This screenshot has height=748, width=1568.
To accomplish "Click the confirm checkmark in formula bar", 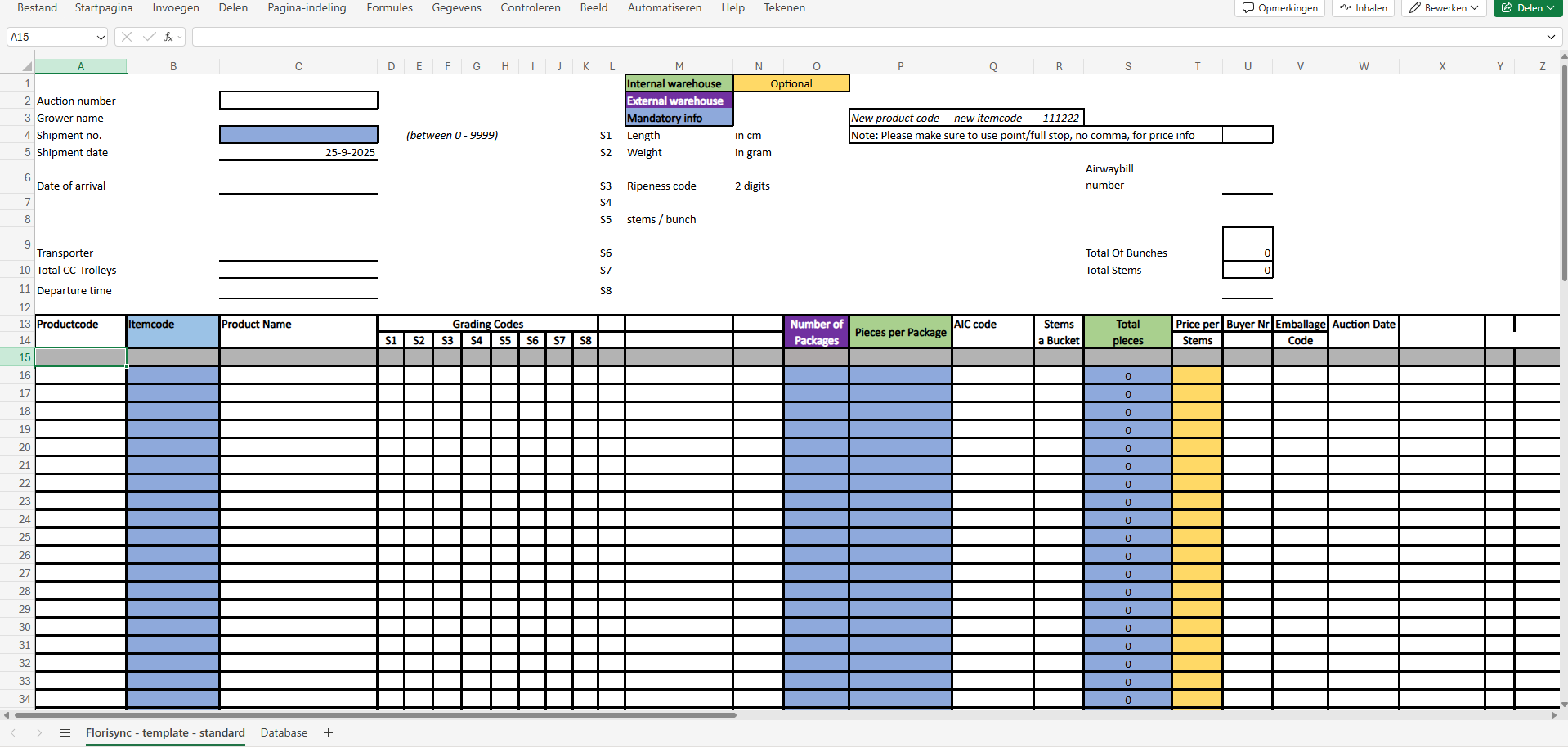I will point(148,37).
